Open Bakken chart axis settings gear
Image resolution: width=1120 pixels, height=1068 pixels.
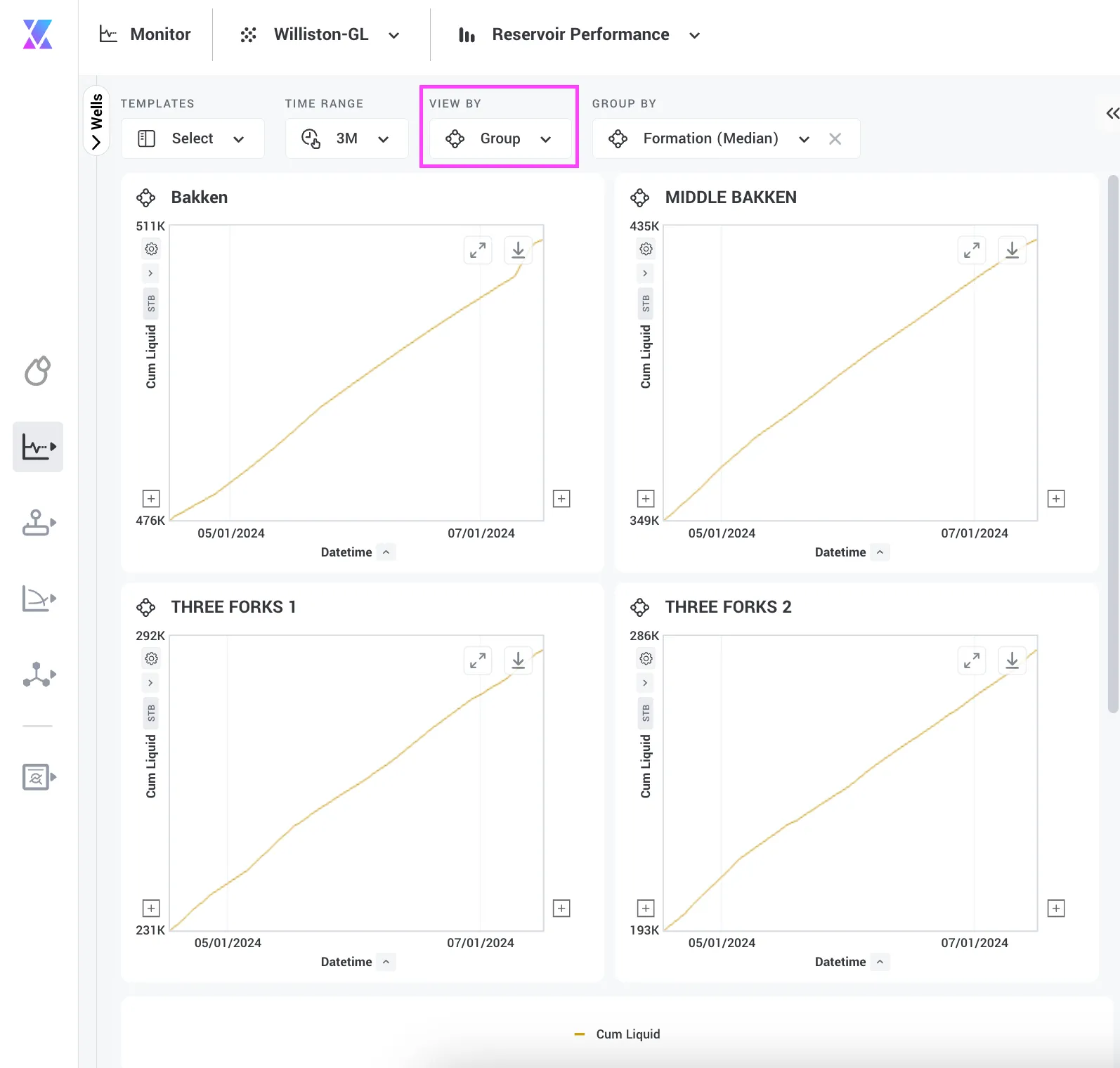tap(151, 249)
